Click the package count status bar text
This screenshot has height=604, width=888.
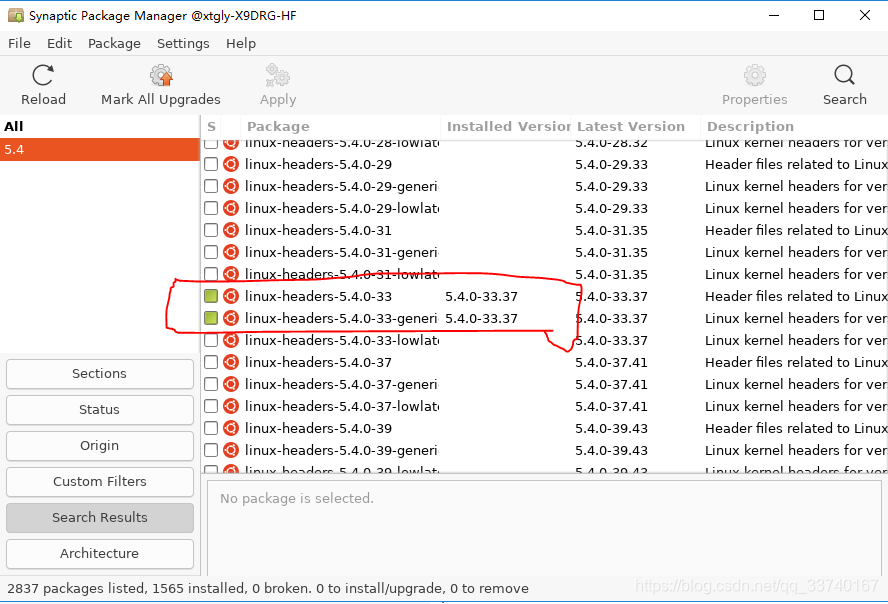tap(268, 589)
